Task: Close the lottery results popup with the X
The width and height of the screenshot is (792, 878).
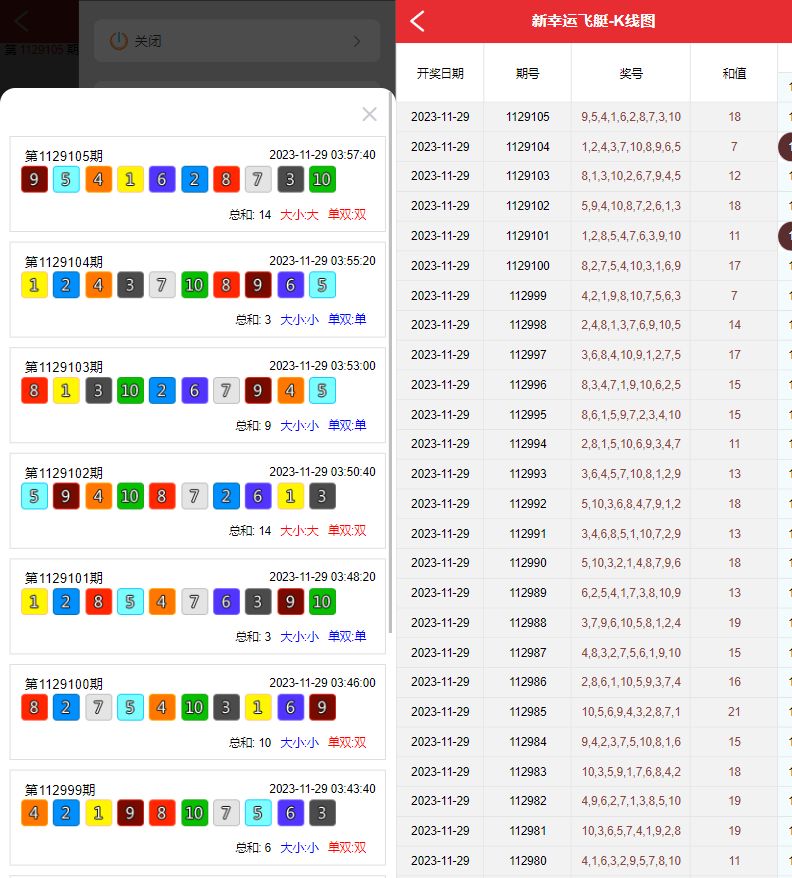Action: 369,114
